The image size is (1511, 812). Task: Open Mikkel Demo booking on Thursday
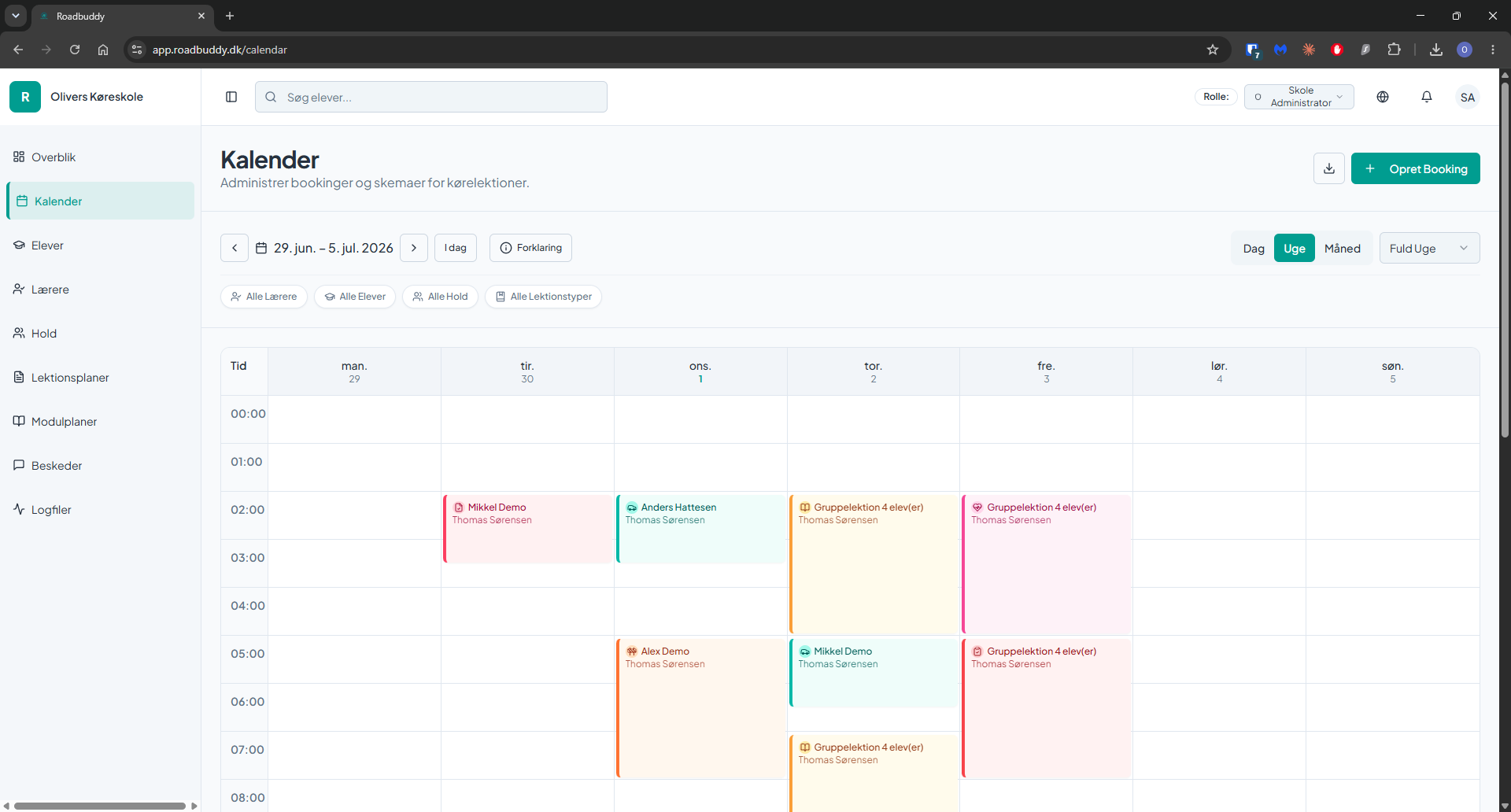click(x=874, y=673)
